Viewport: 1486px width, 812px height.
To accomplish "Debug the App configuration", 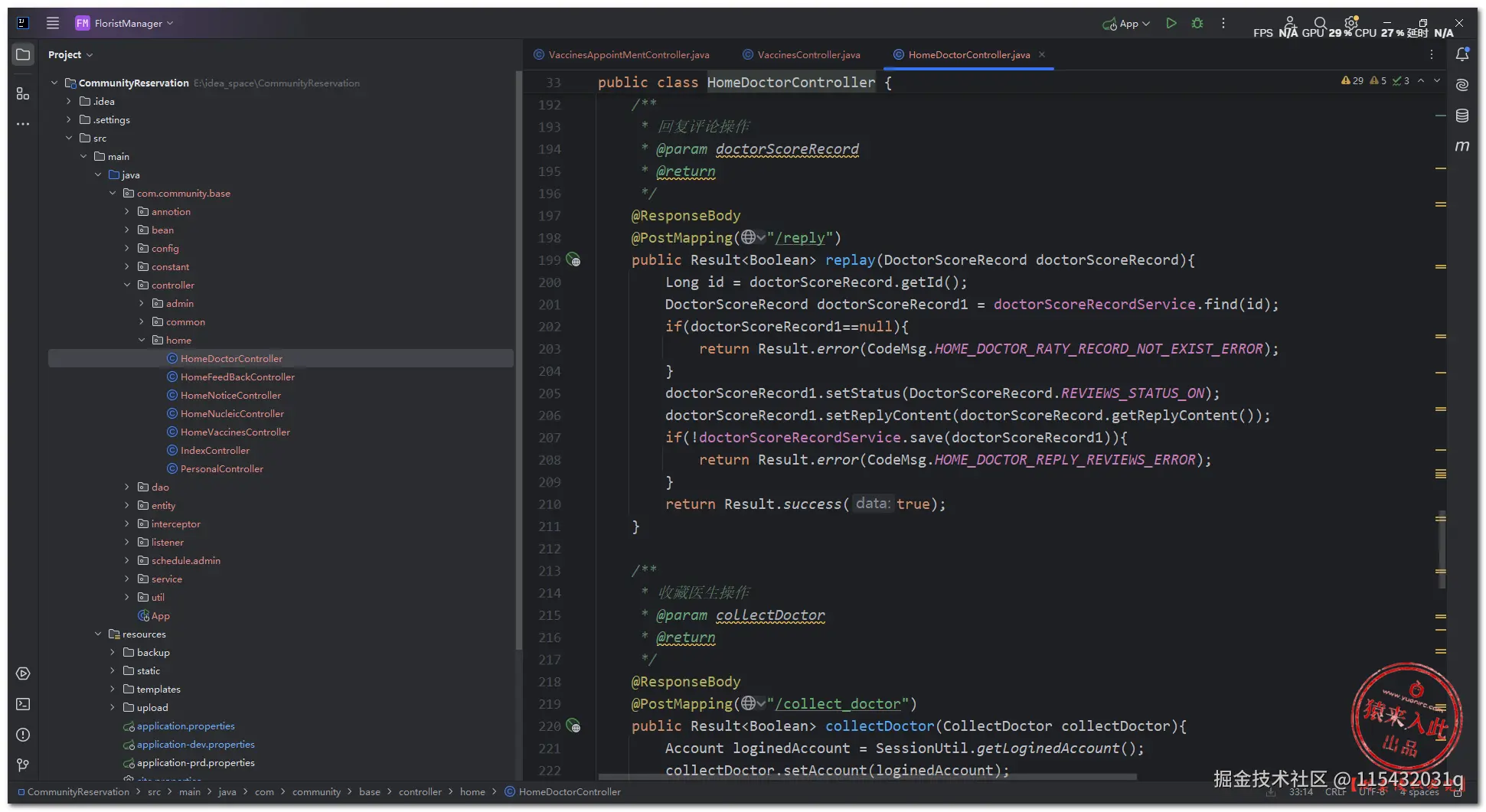I will coord(1197,23).
